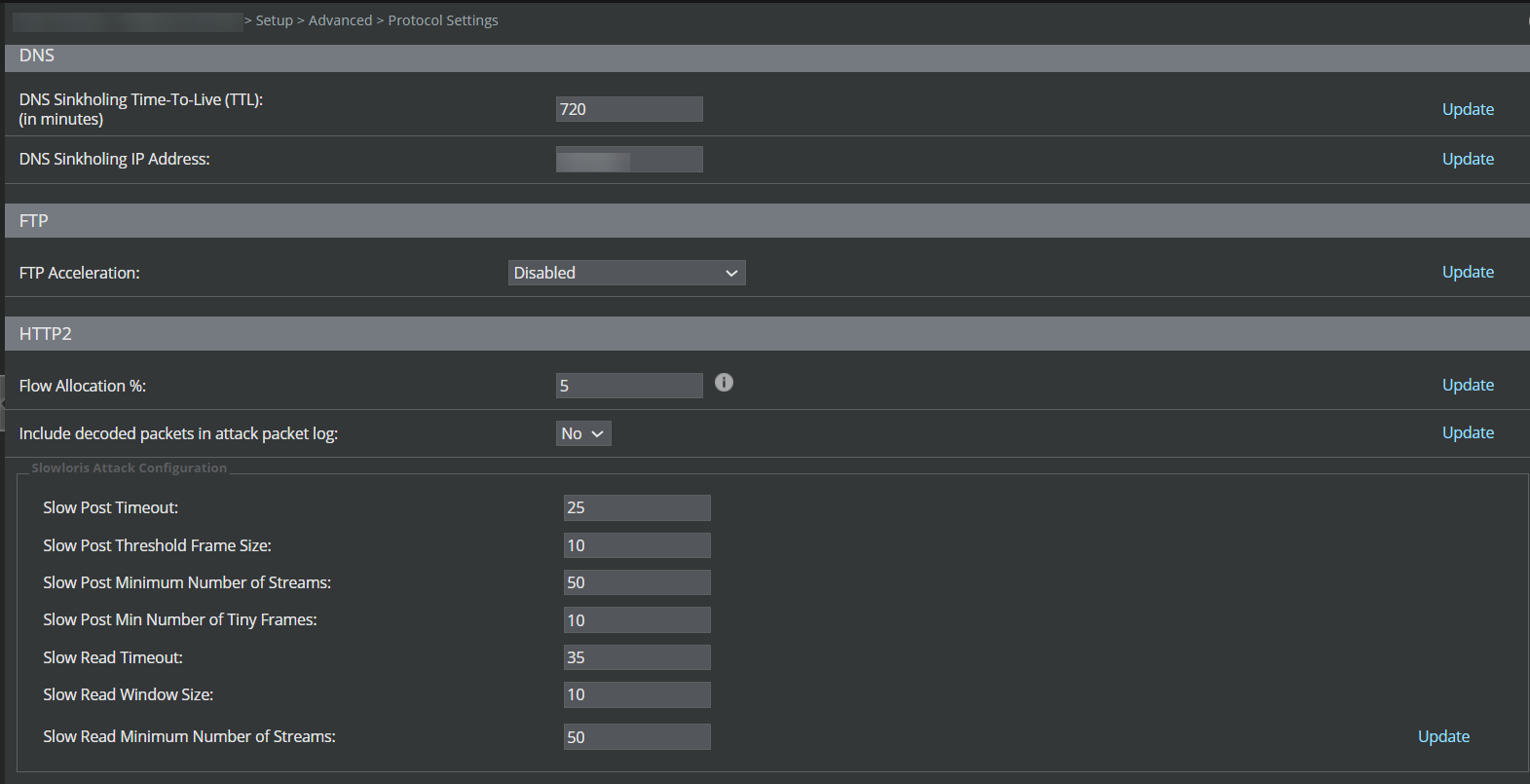
Task: Click the Slow Read Timeout label
Action: point(113,657)
